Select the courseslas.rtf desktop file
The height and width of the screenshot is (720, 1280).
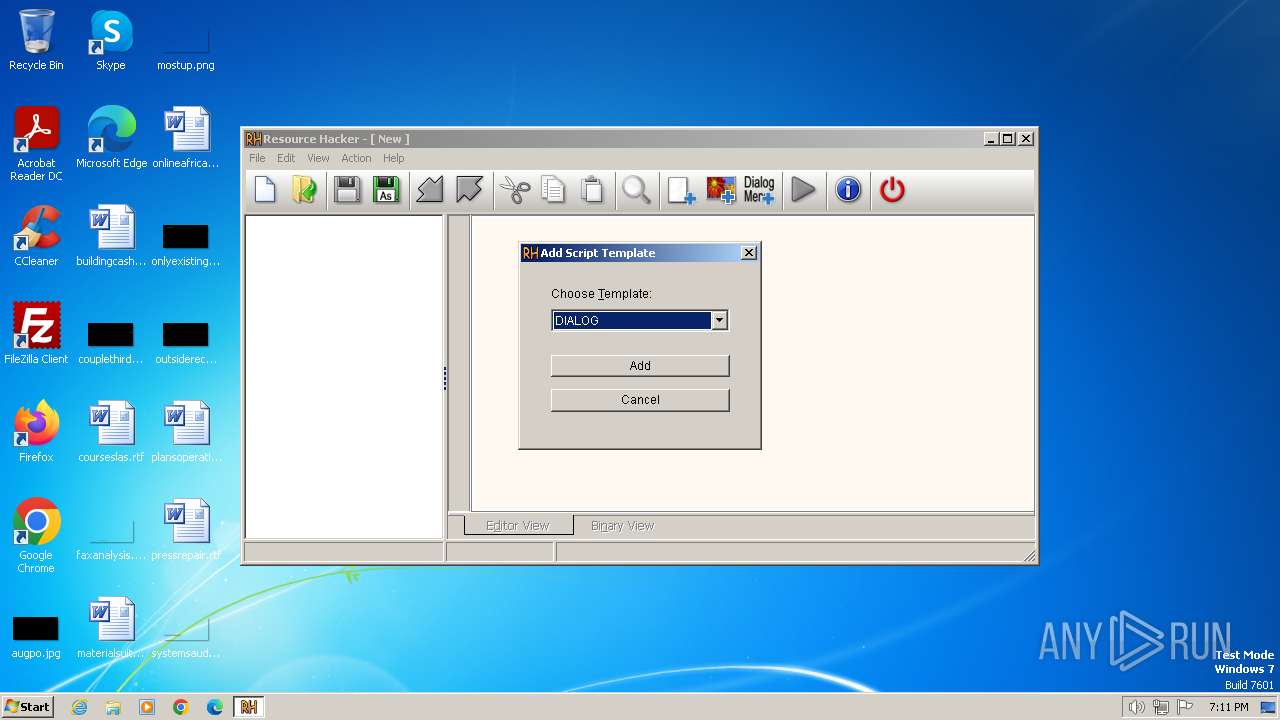111,432
